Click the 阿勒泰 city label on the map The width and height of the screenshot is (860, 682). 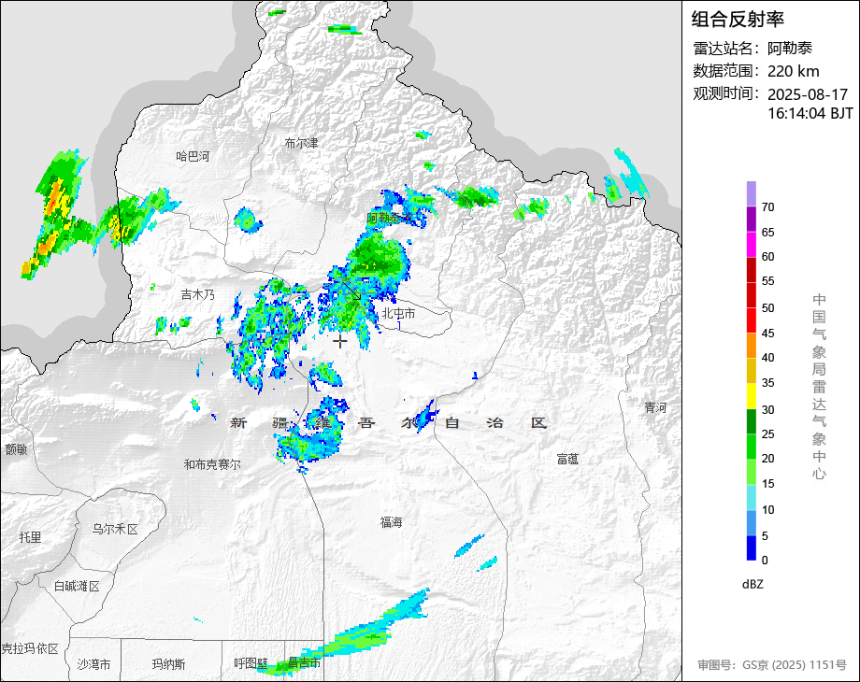389,218
